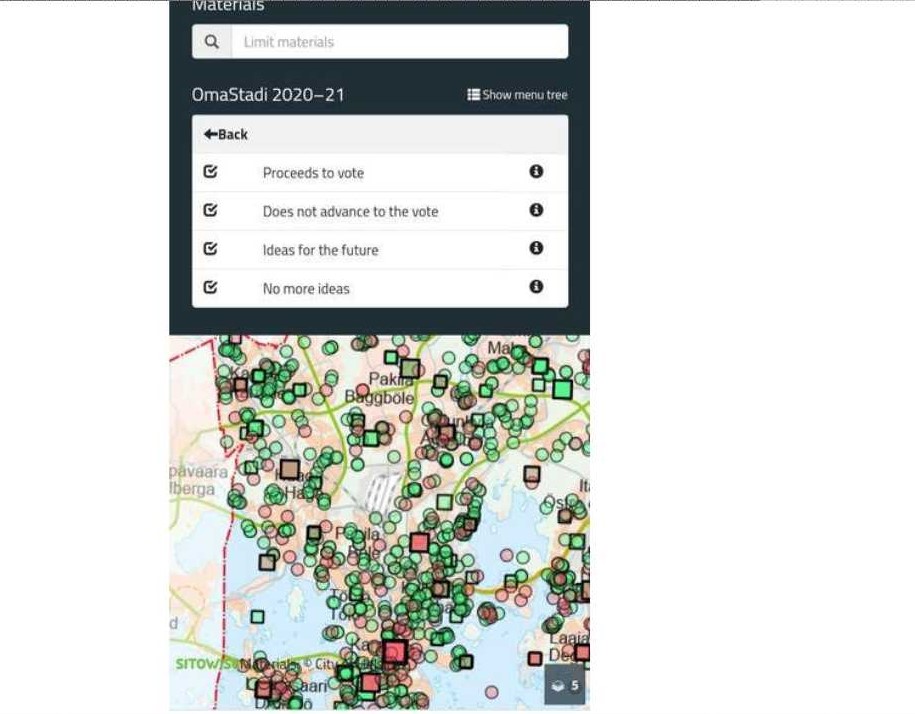
Task: Select the large brown square map marker
Action: (290, 469)
